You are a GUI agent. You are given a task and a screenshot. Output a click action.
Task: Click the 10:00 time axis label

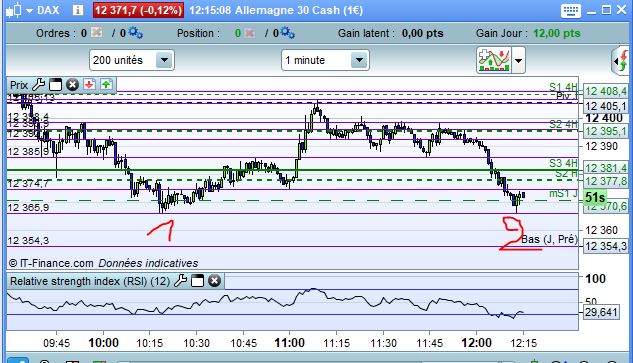point(103,343)
